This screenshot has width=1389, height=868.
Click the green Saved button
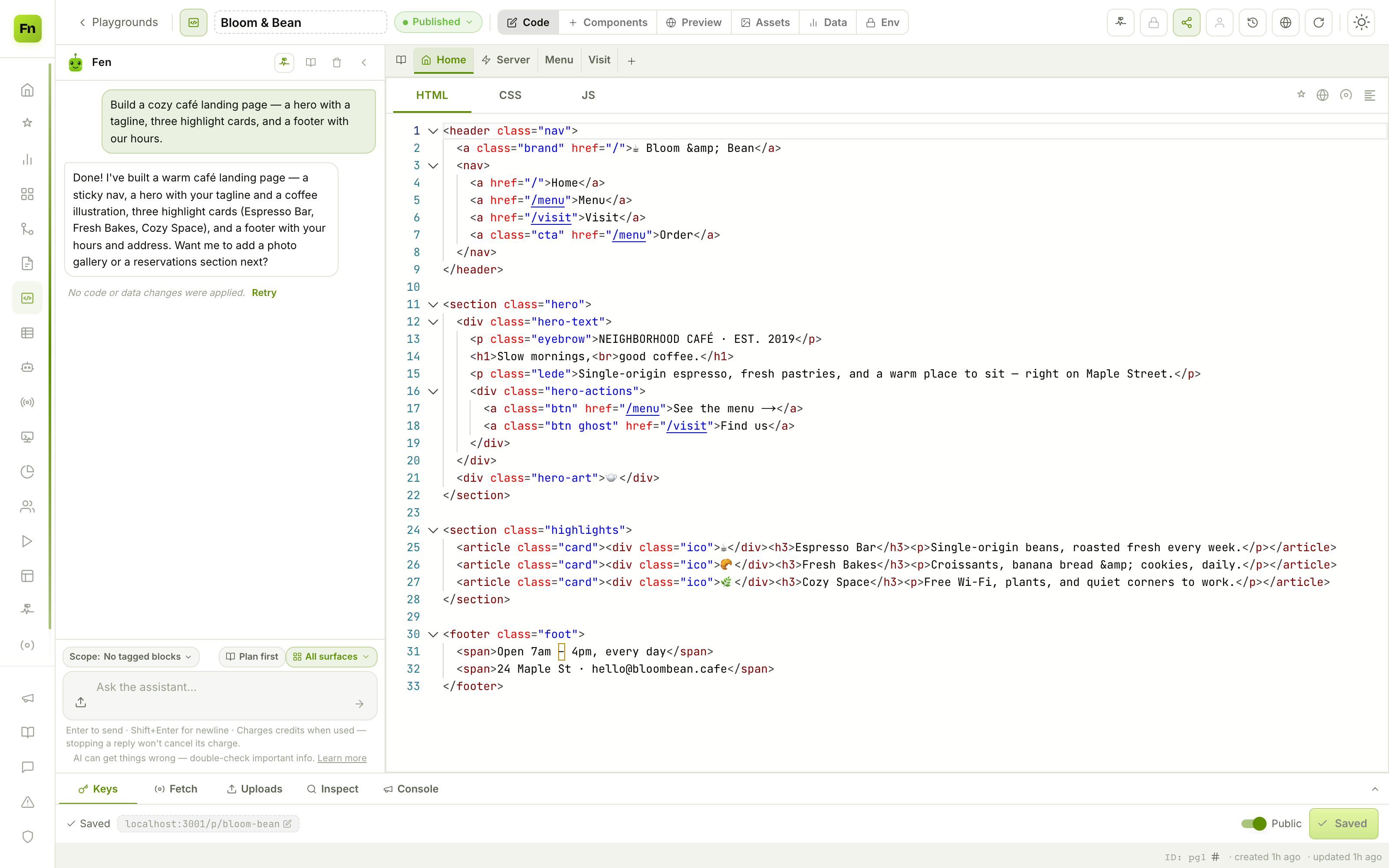pyautogui.click(x=1343, y=823)
